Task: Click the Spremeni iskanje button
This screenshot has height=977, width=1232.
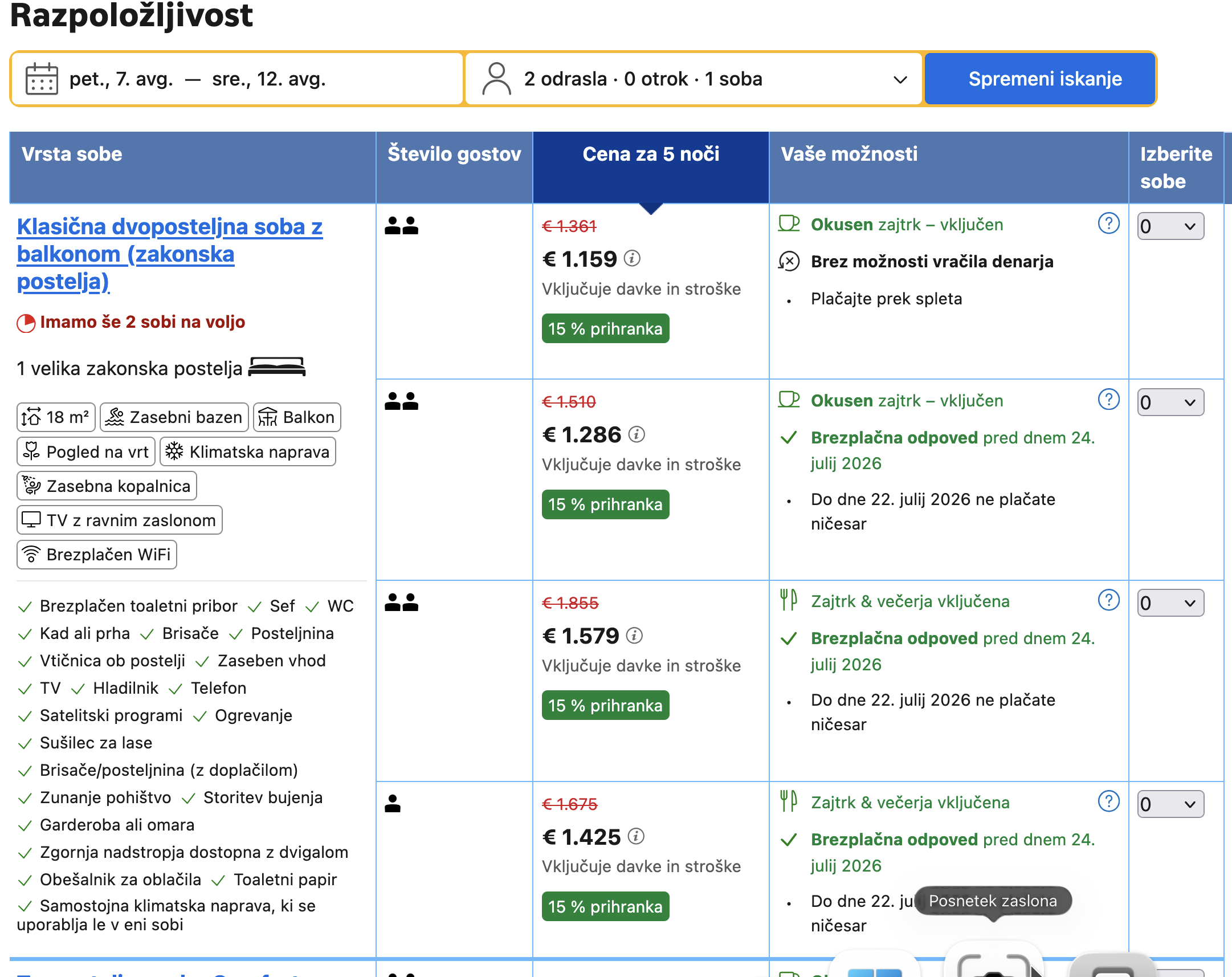Action: (x=1045, y=79)
